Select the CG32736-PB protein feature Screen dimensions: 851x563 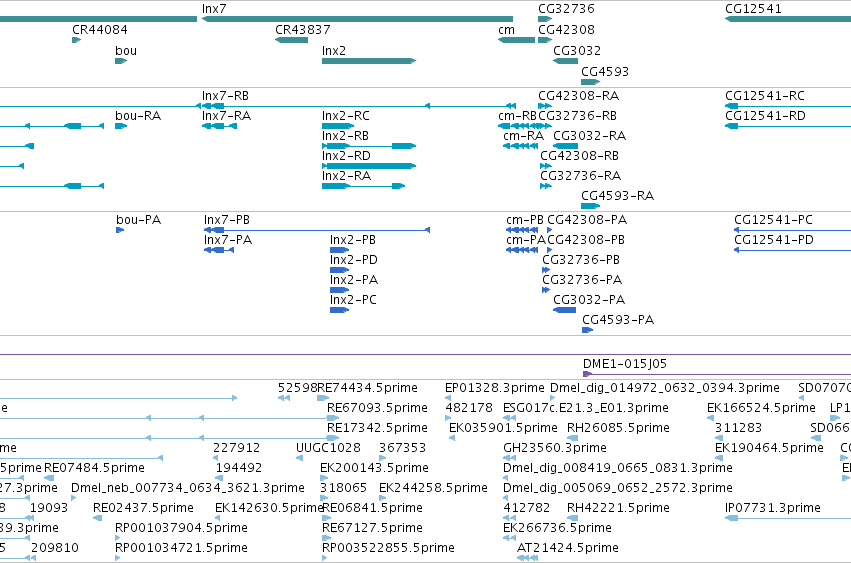[546, 270]
